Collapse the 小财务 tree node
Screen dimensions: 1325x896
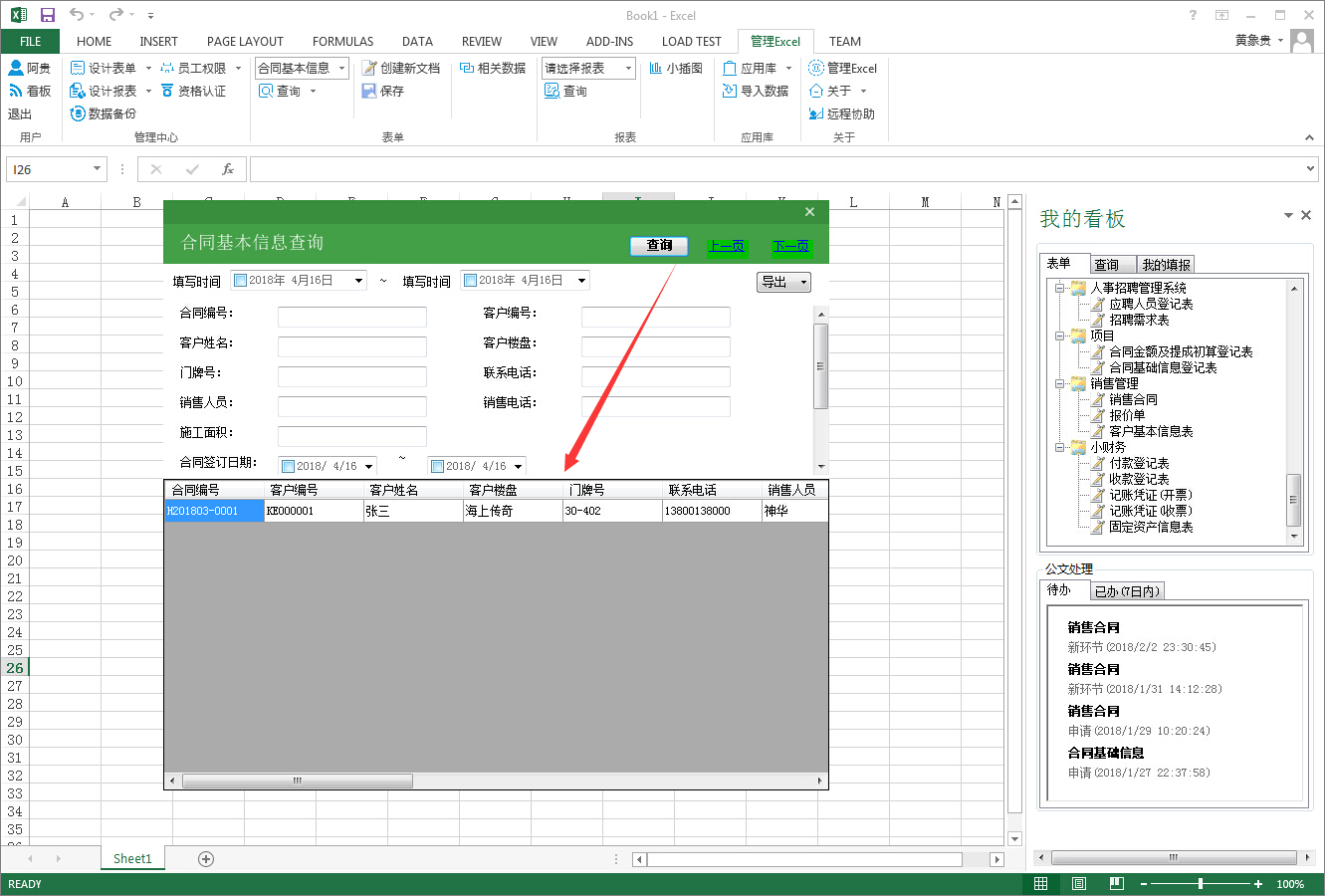(x=1061, y=447)
